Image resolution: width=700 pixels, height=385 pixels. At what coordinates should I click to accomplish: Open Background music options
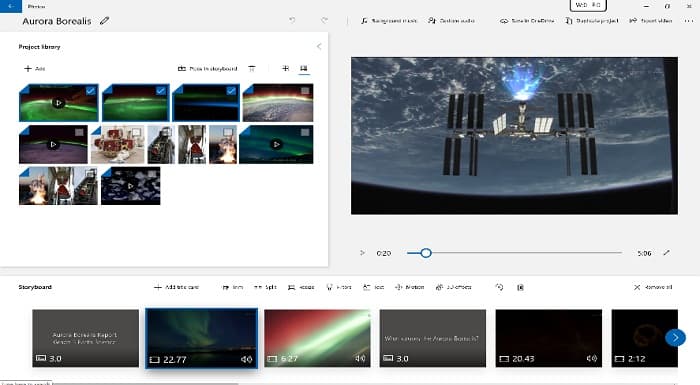[x=389, y=21]
